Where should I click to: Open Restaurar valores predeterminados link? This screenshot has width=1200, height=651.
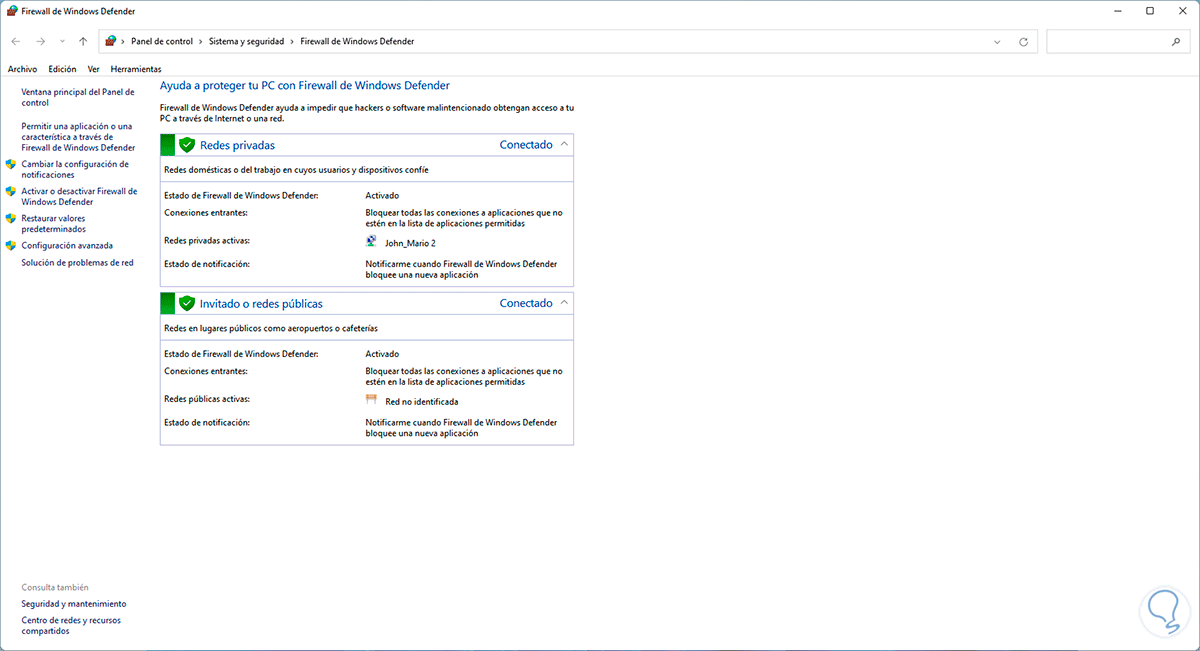pyautogui.click(x=54, y=223)
